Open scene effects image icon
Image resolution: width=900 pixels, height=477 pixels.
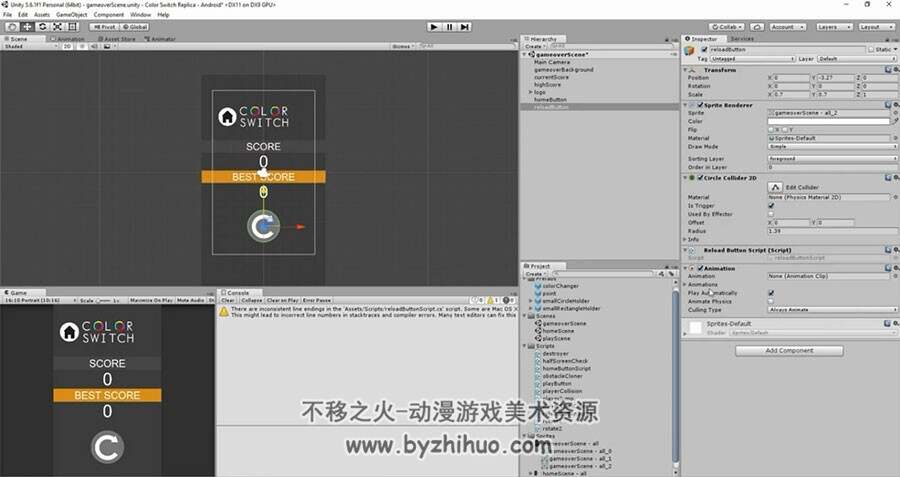pos(107,46)
